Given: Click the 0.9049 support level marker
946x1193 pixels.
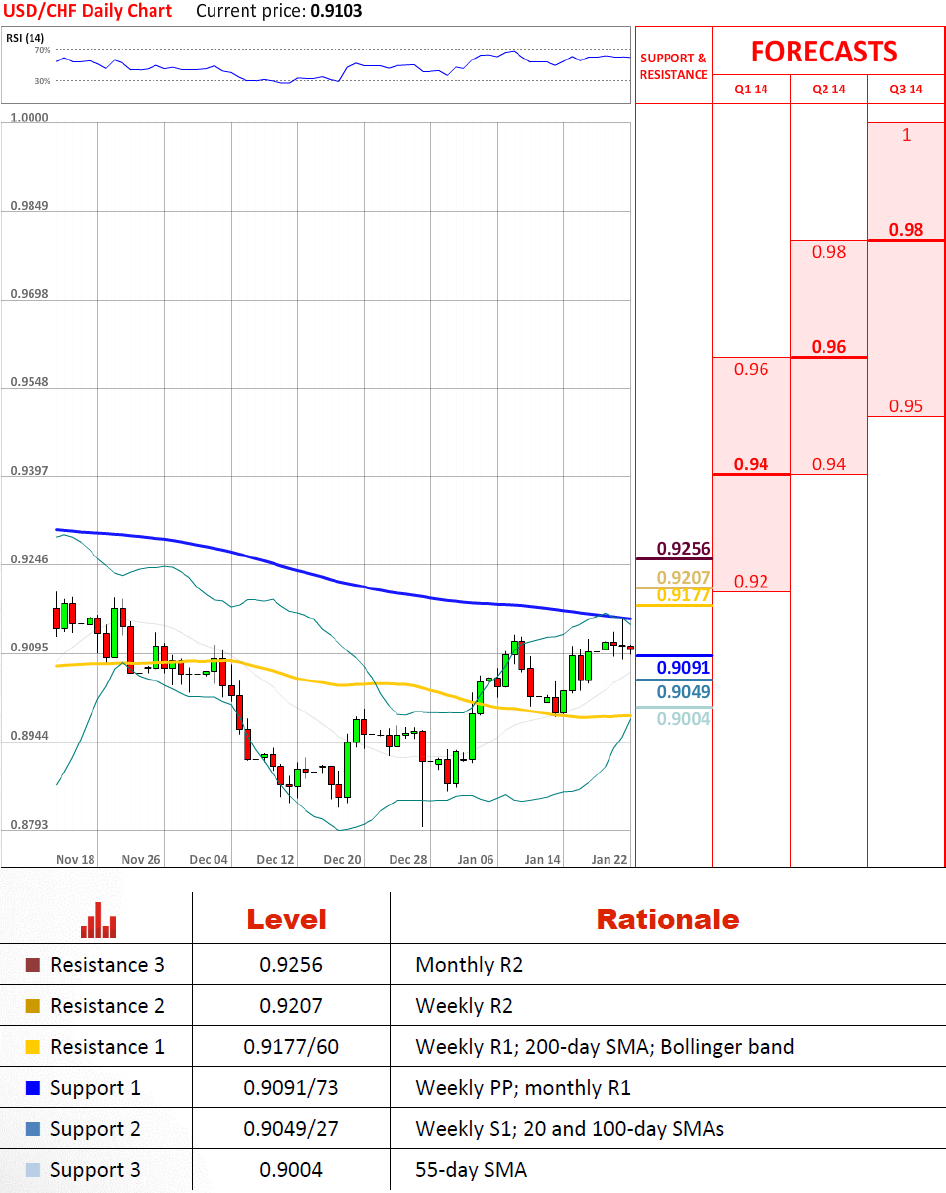Looking at the screenshot, I should (x=683, y=692).
